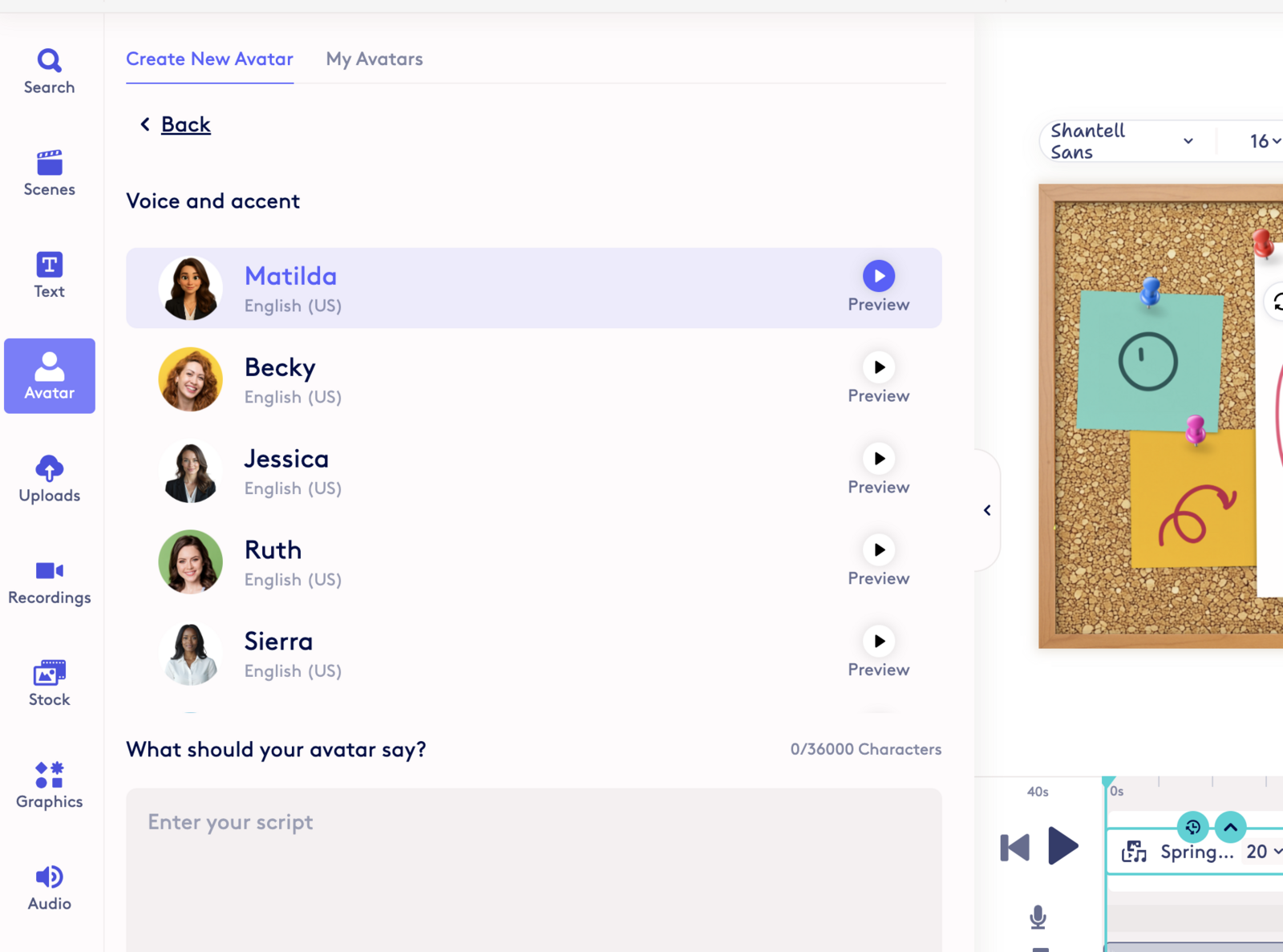Preview Matilda's voice
Screen dimensions: 1283x952
(879, 276)
